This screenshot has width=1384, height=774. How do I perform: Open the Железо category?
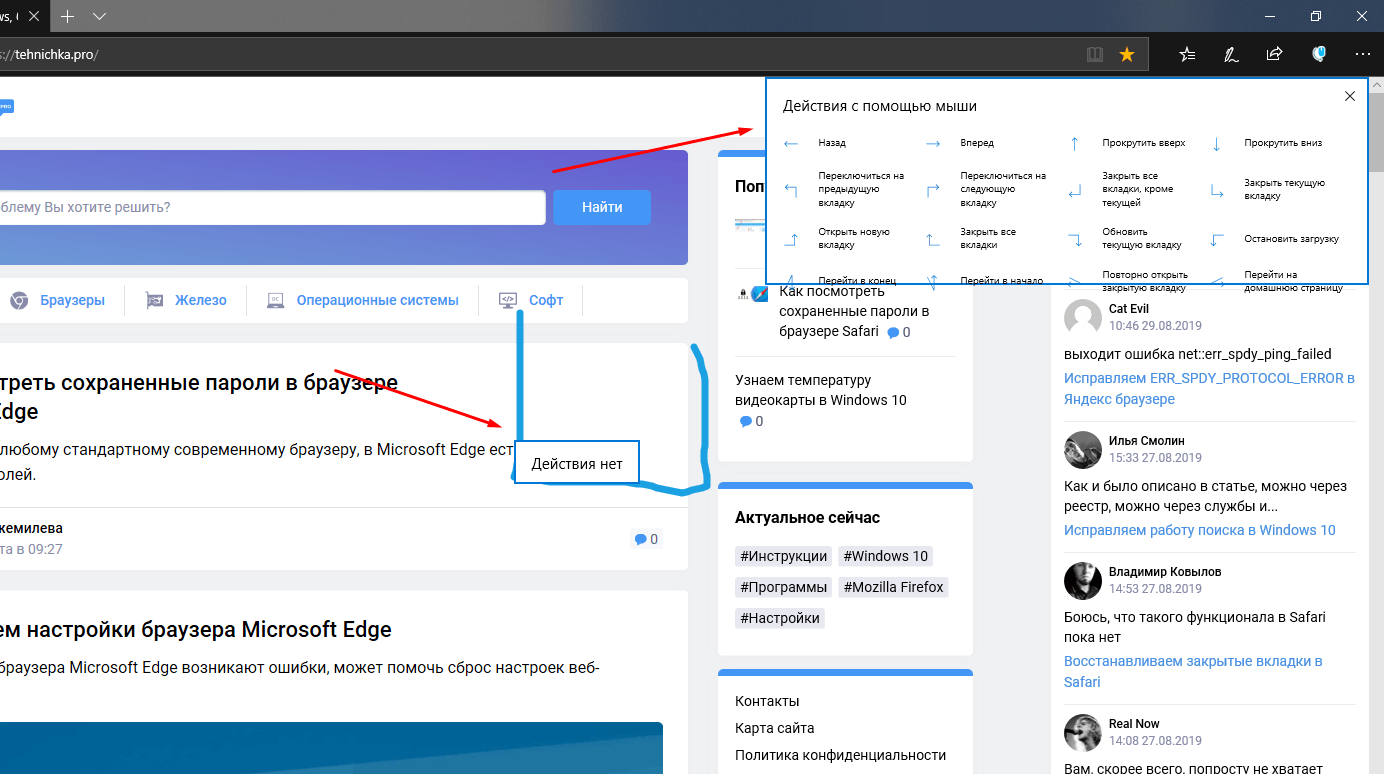pyautogui.click(x=200, y=300)
